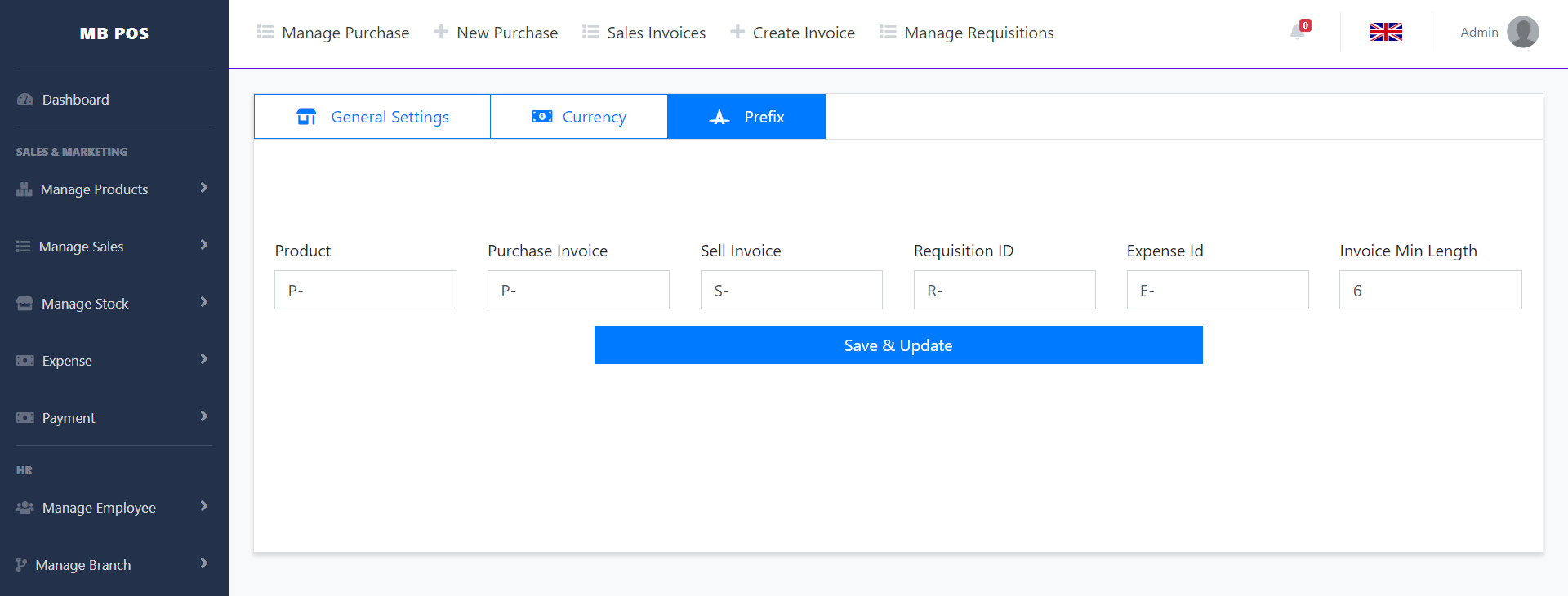This screenshot has height=596, width=1568.
Task: Select the Prefix tab
Action: [x=746, y=117]
